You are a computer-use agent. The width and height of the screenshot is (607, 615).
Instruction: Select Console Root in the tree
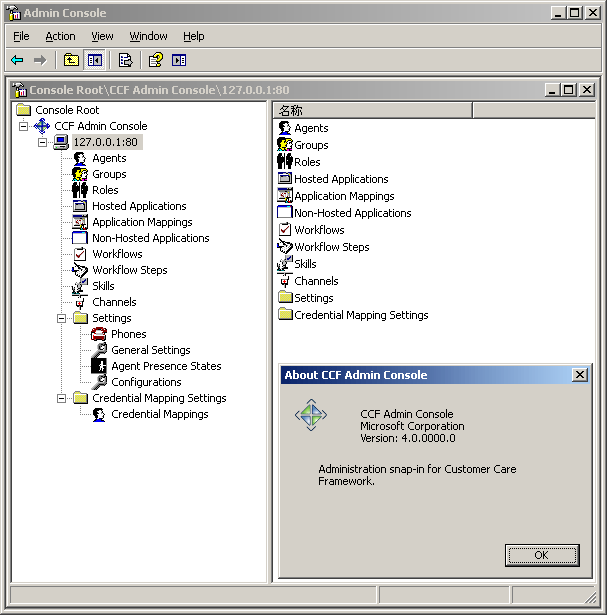67,110
